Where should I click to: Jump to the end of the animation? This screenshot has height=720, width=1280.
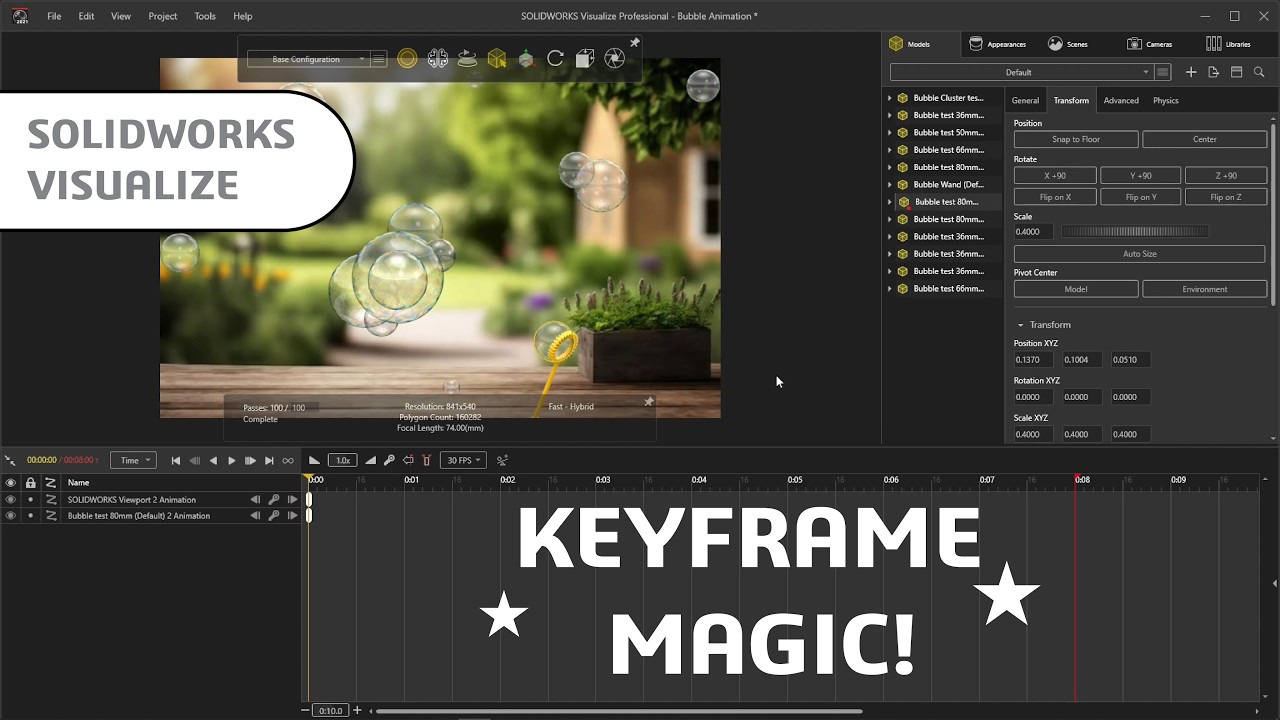(x=269, y=460)
